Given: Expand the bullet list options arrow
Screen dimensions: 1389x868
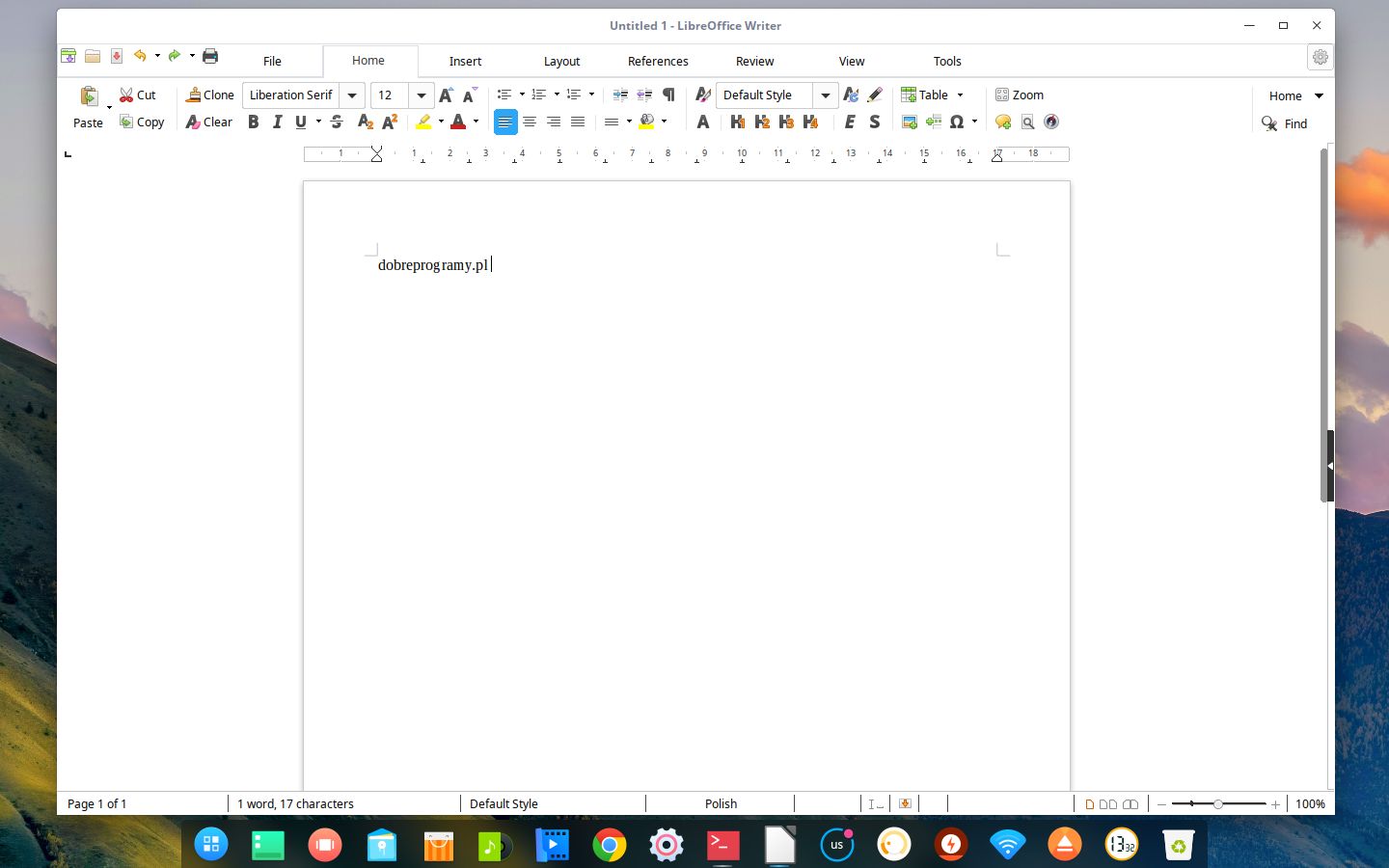Looking at the screenshot, I should click(522, 95).
